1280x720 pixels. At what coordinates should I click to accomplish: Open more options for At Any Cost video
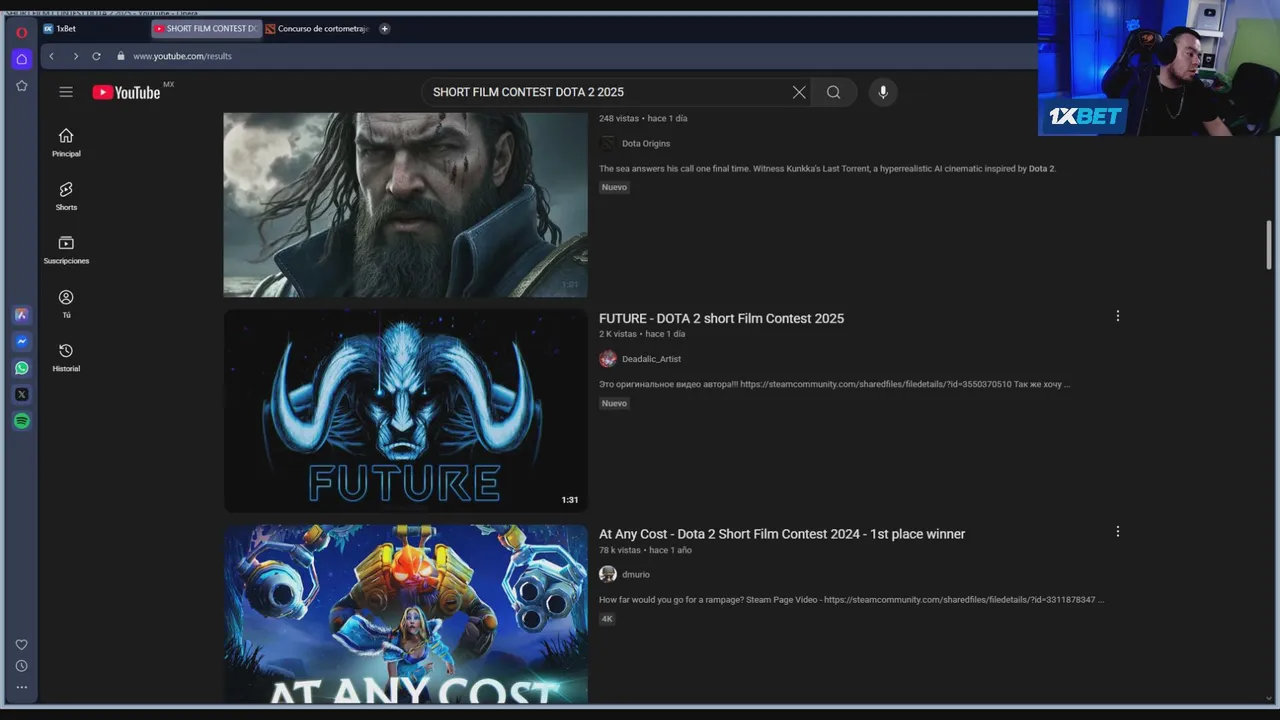[1117, 532]
